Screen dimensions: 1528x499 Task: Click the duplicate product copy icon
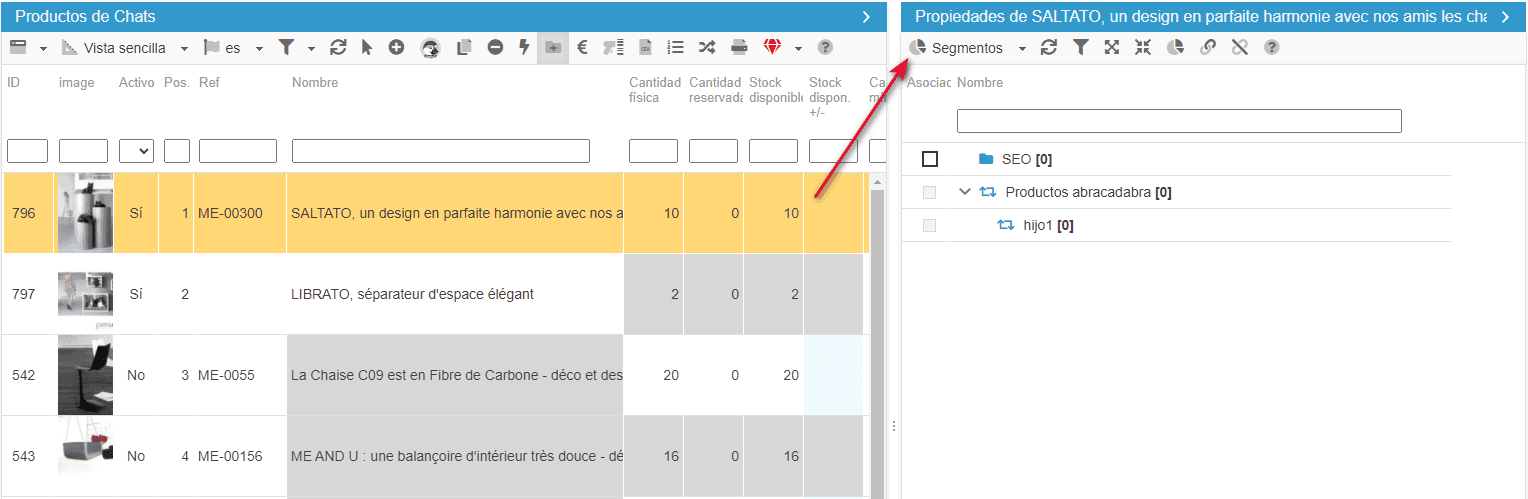click(x=464, y=47)
